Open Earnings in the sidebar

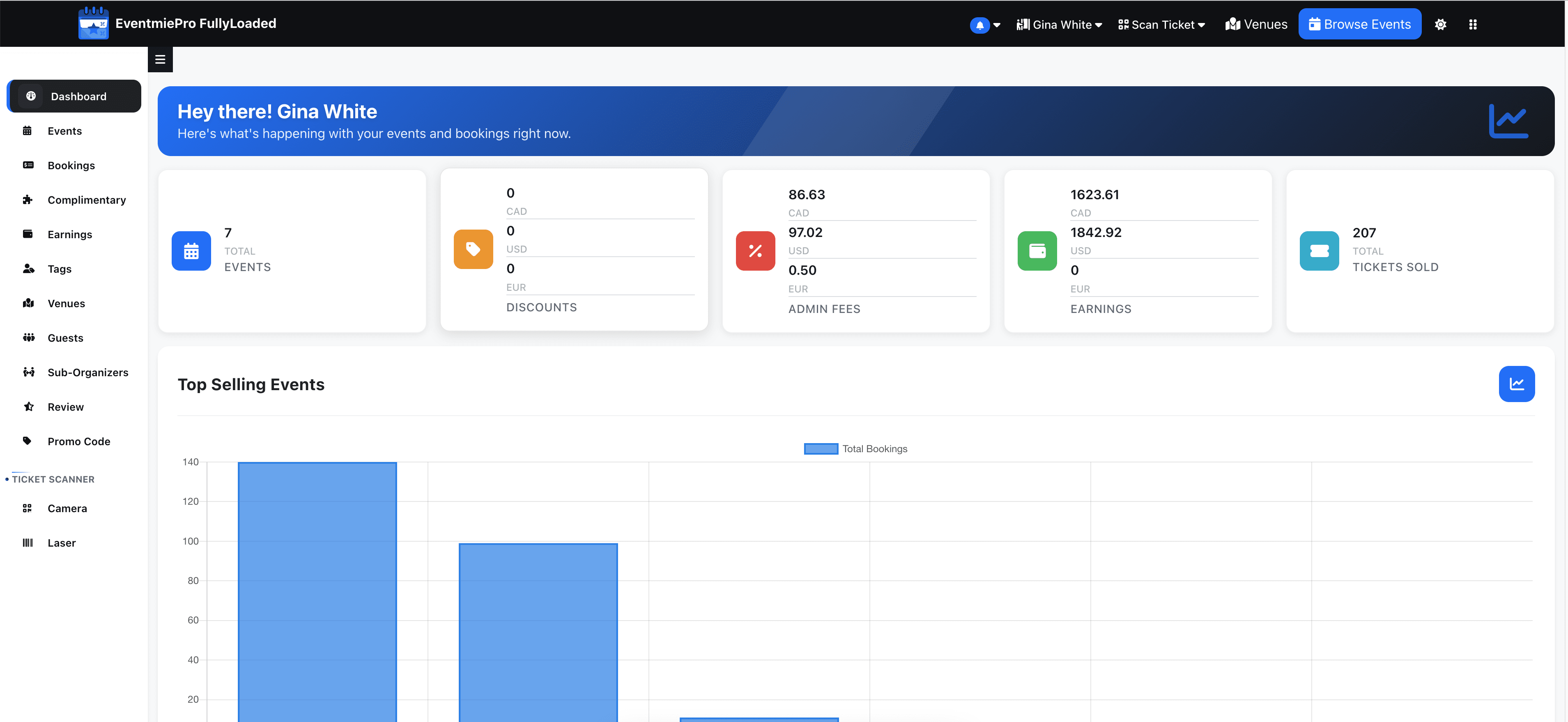coord(74,235)
